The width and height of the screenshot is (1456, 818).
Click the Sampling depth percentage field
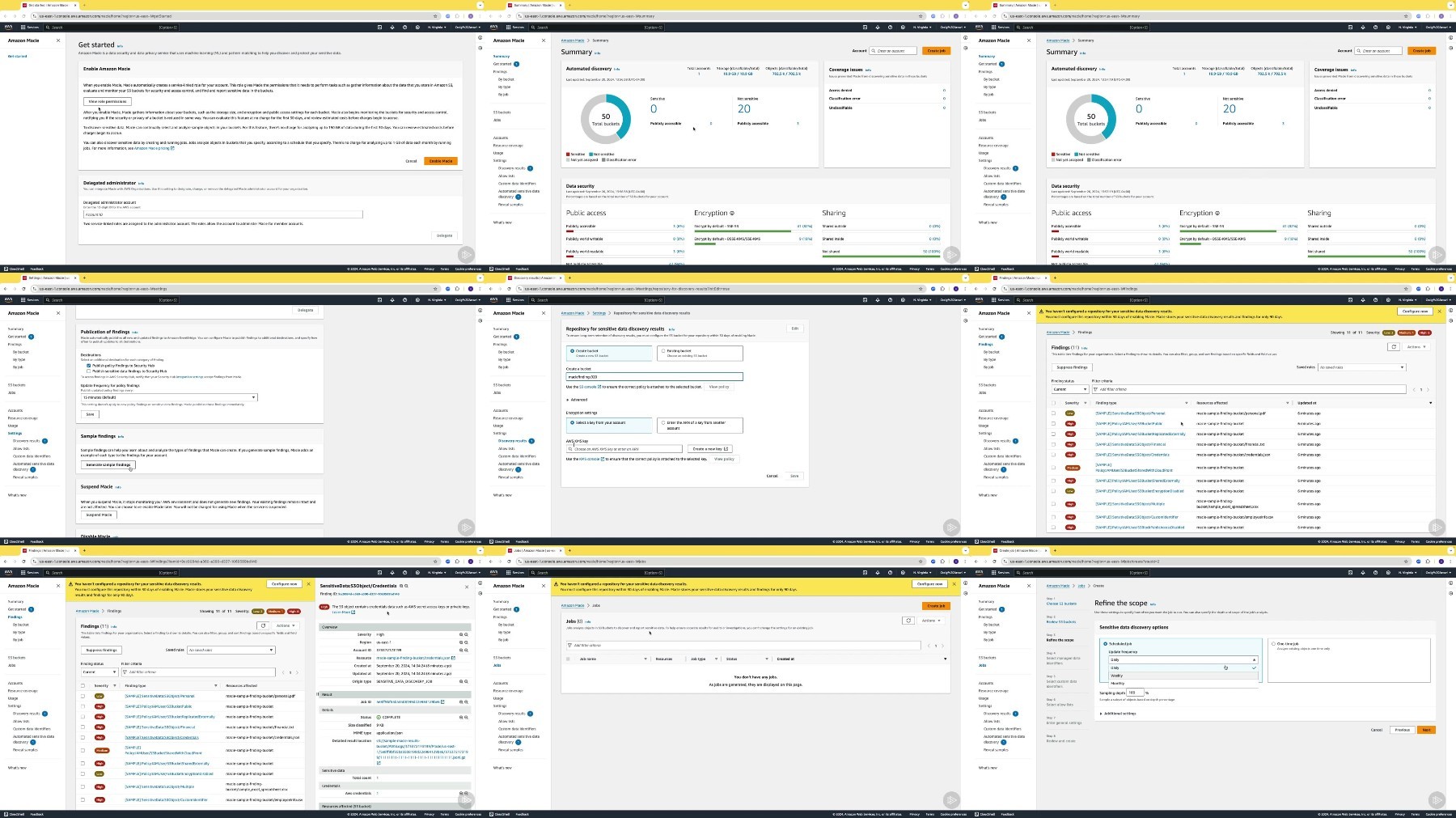[x=1136, y=693]
